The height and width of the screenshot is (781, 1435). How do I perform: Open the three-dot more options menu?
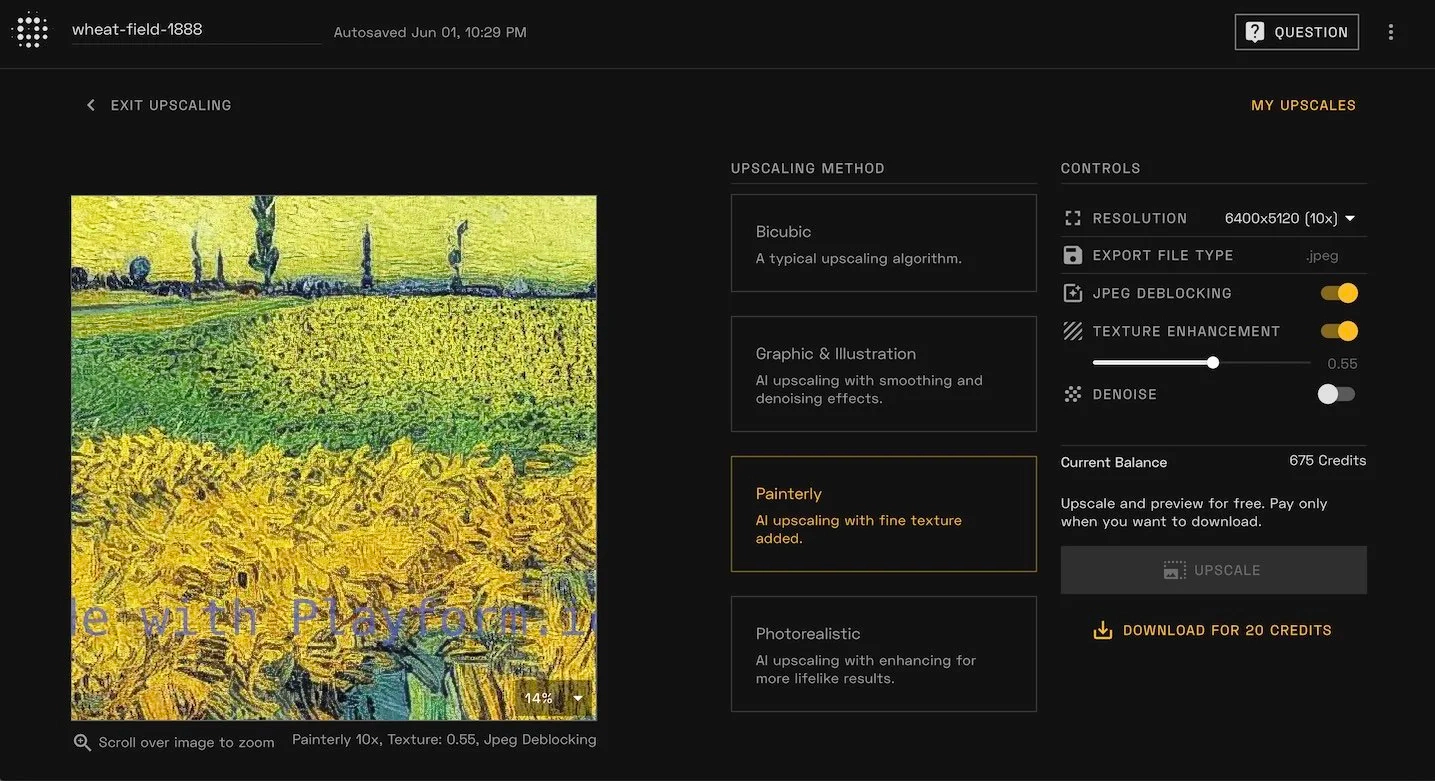pyautogui.click(x=1390, y=32)
